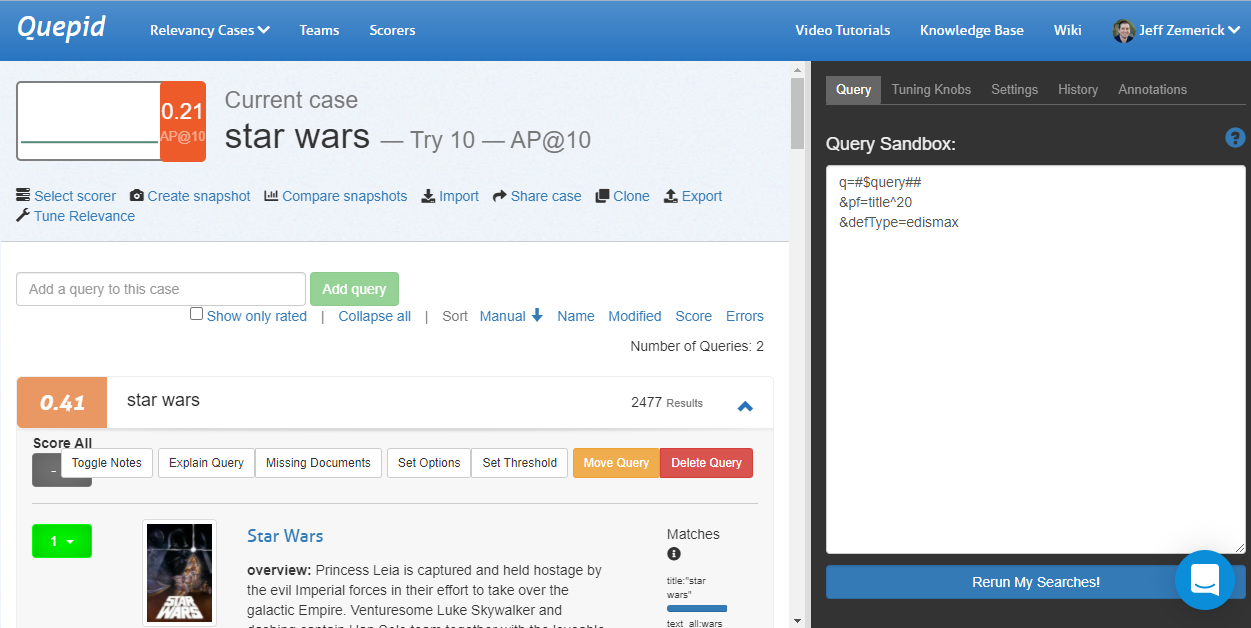Open the rating dropdown showing 1

62,541
